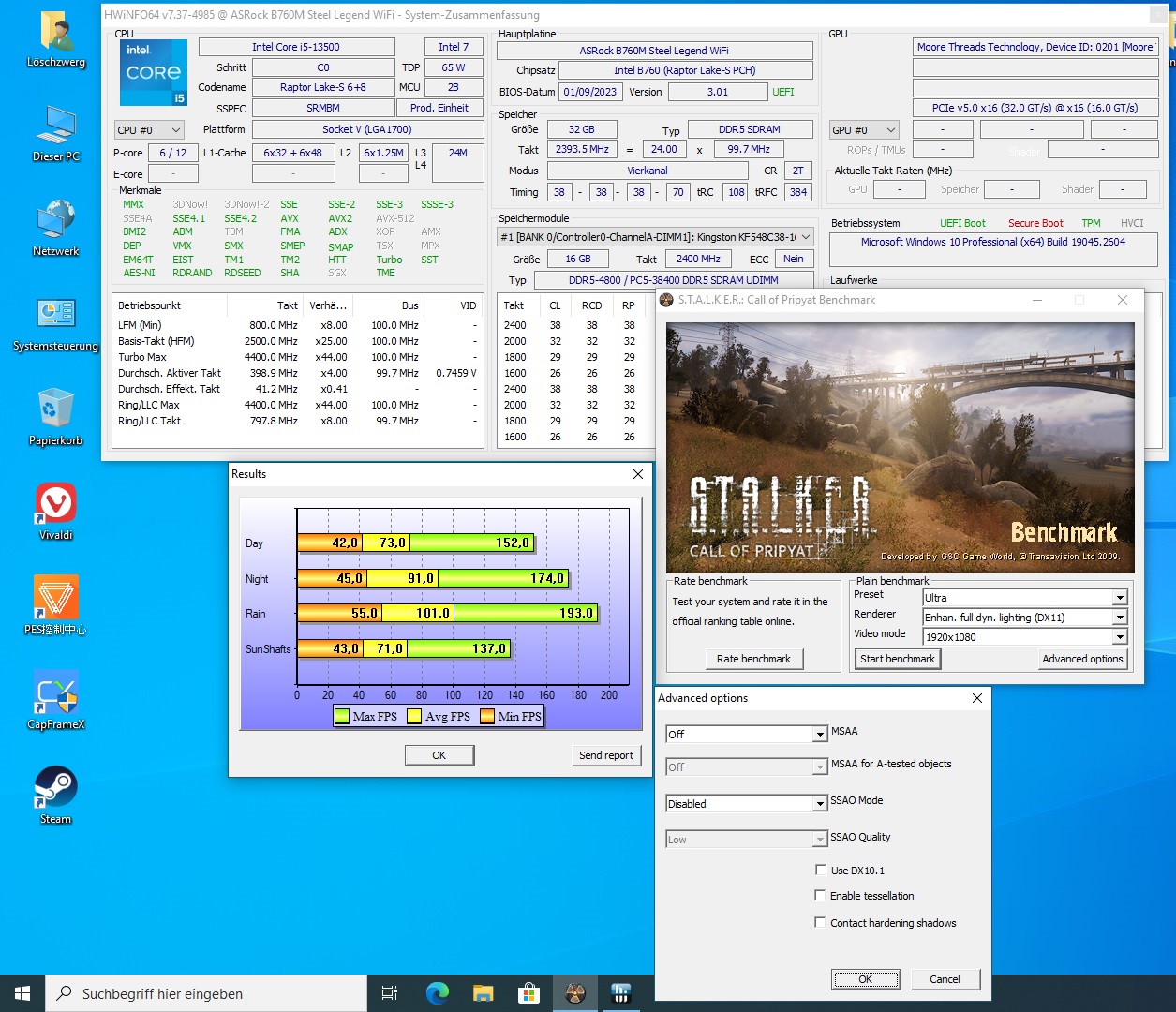1176x1012 pixels.
Task: Open the Preset dropdown set to Ultra
Action: click(x=1024, y=598)
